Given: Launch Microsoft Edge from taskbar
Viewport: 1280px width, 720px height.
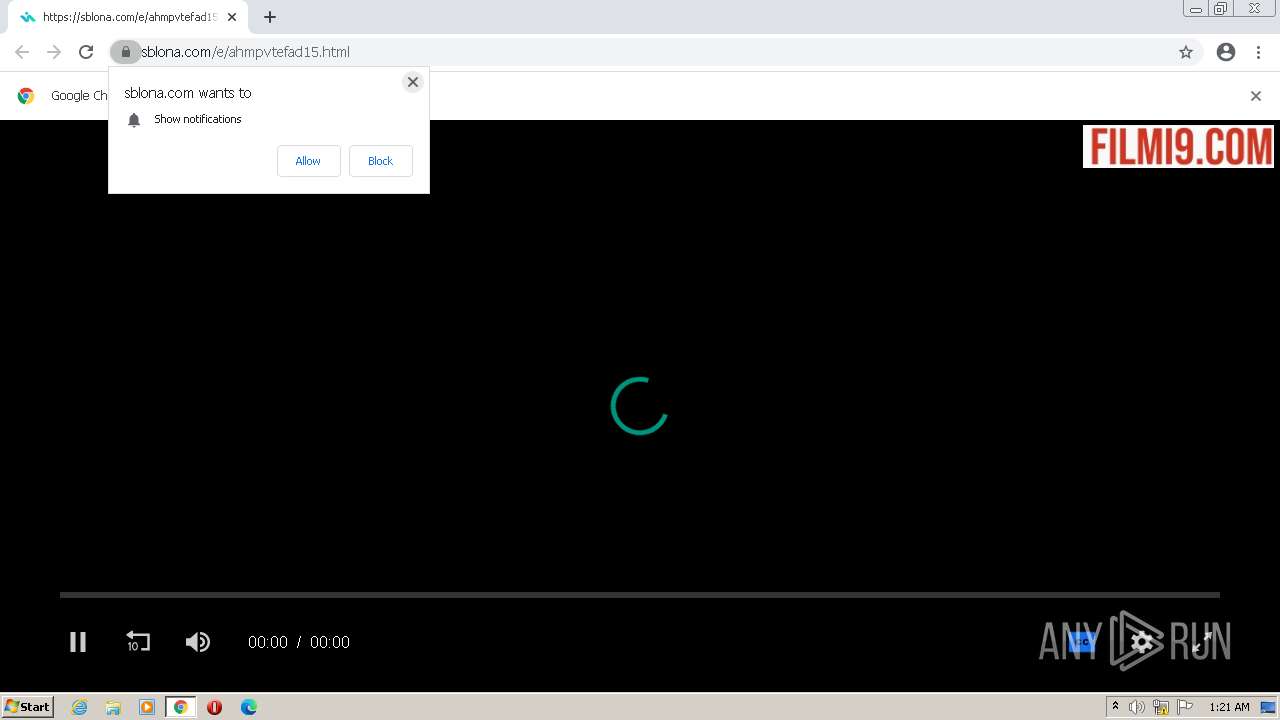Looking at the screenshot, I should [248, 707].
